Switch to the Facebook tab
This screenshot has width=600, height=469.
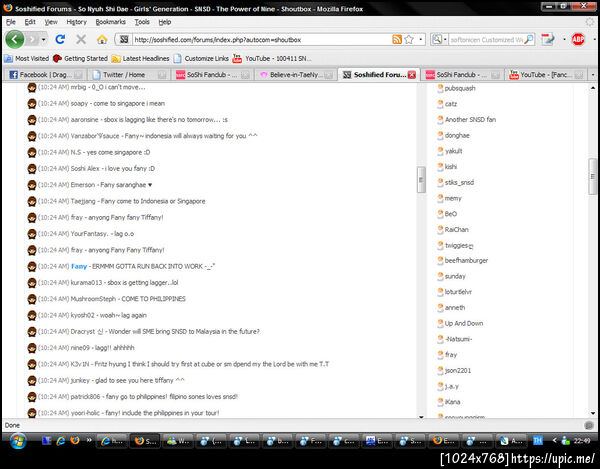pos(45,75)
